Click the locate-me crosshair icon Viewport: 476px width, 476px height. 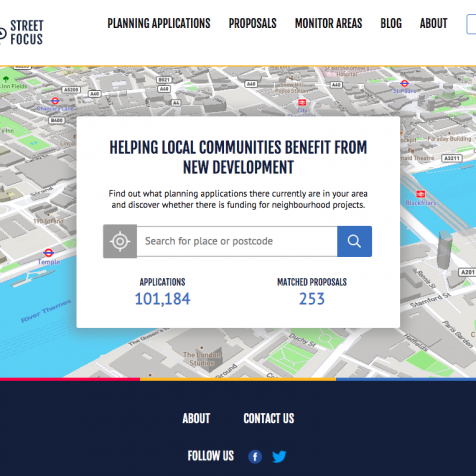point(120,241)
